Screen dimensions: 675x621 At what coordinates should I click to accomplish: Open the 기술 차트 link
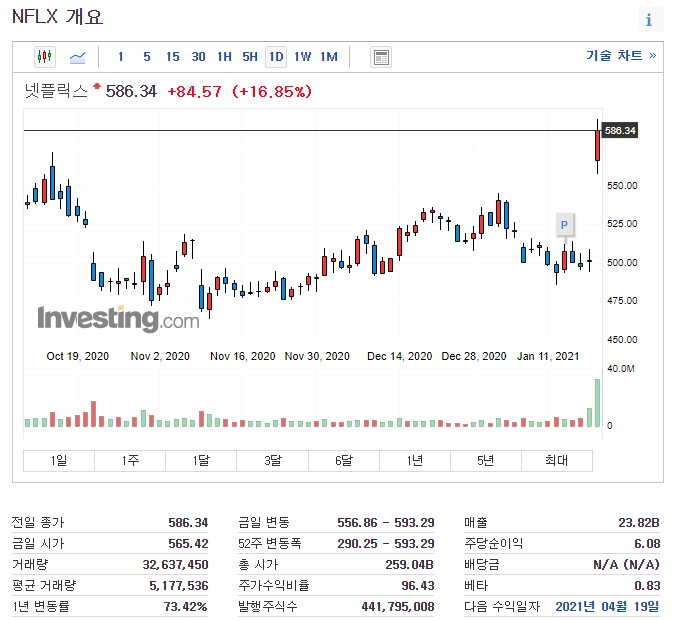click(x=622, y=56)
